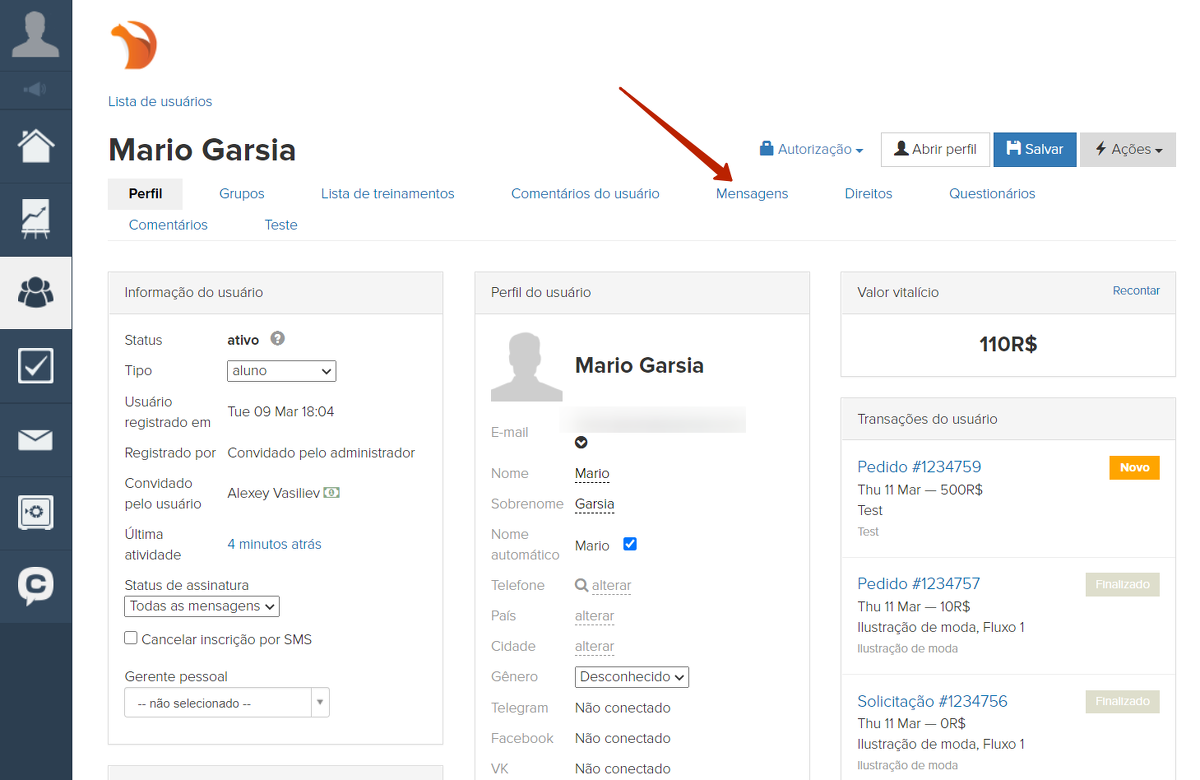Screen dimensions: 1200x780
Task: Click the status help question mark icon
Action: pos(278,339)
